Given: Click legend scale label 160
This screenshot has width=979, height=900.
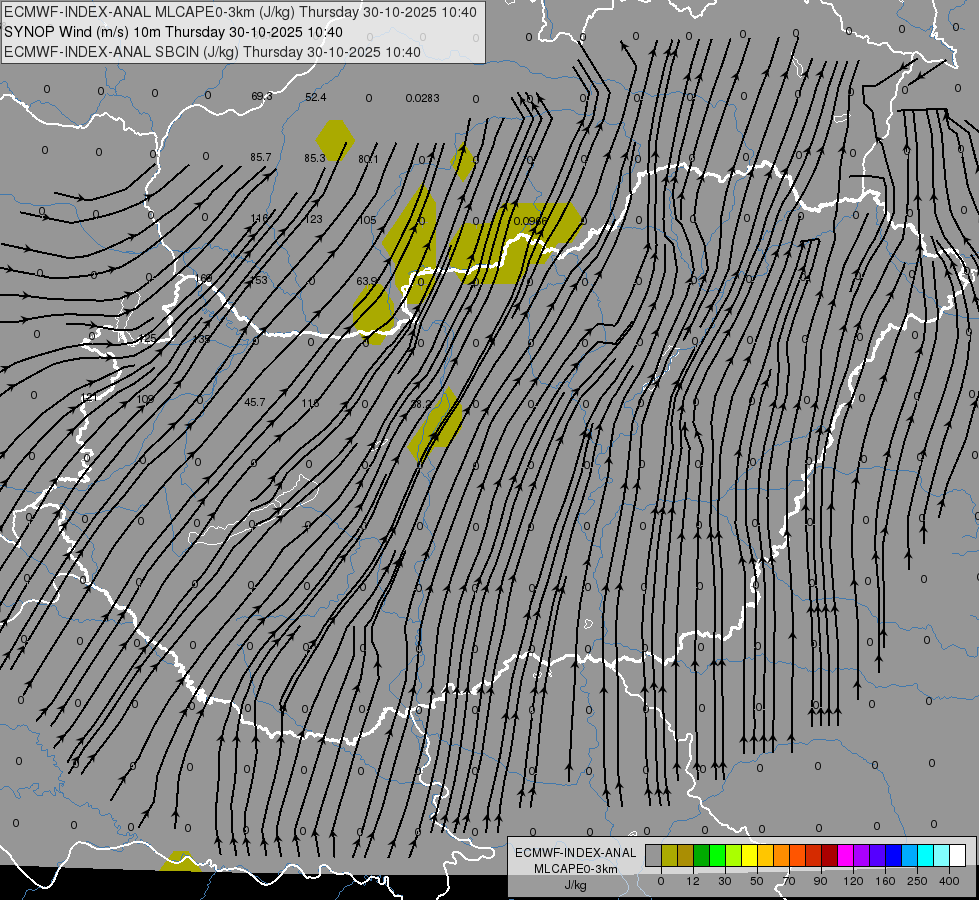Looking at the screenshot, I should [x=885, y=881].
